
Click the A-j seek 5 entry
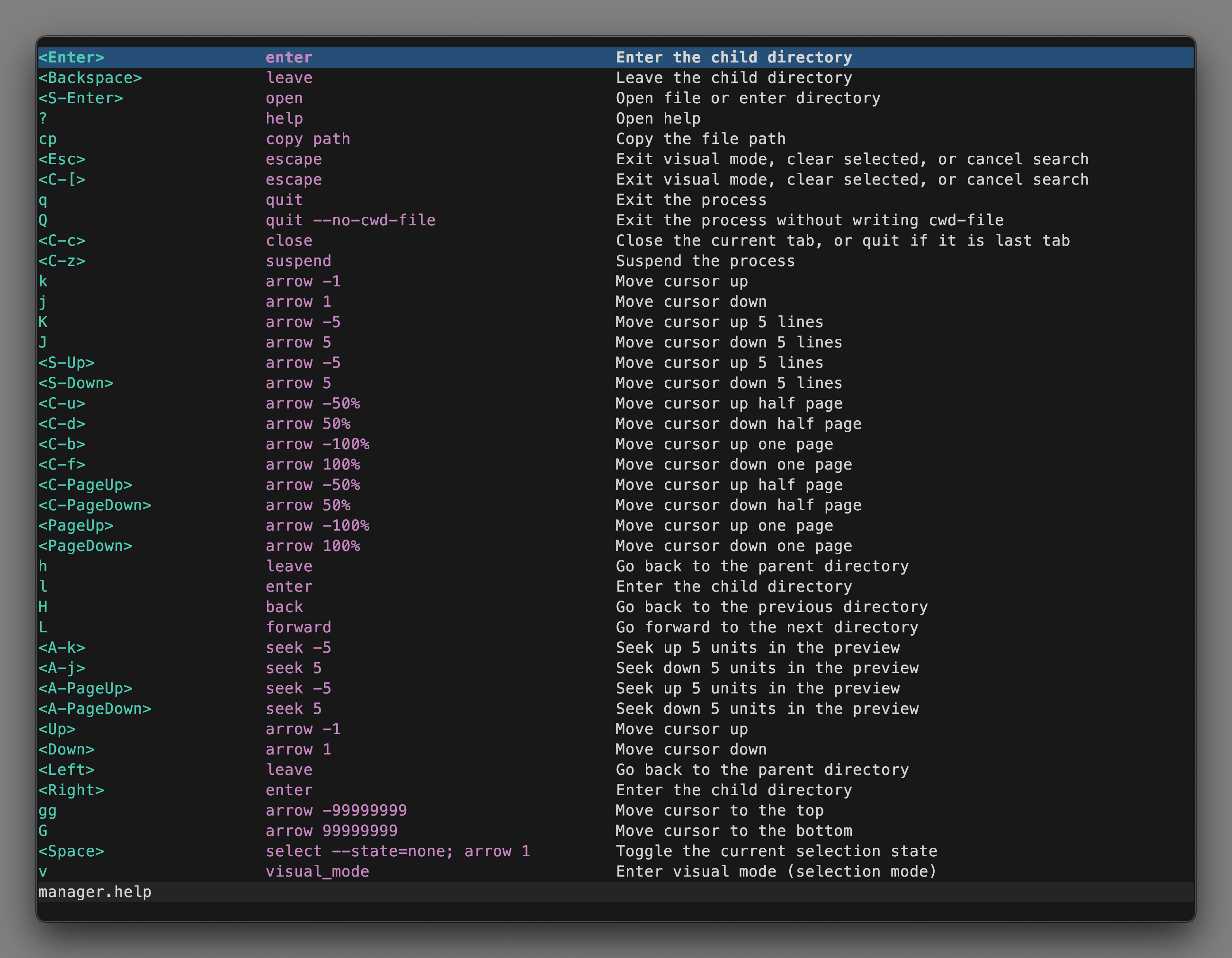click(226, 667)
